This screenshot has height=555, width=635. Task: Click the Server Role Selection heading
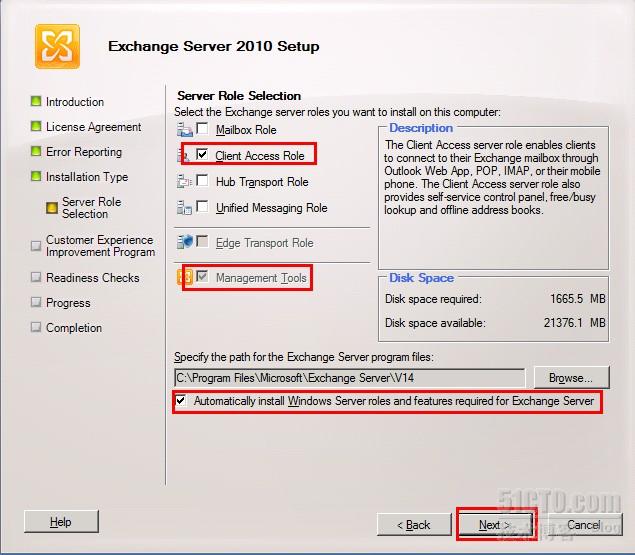pos(239,96)
